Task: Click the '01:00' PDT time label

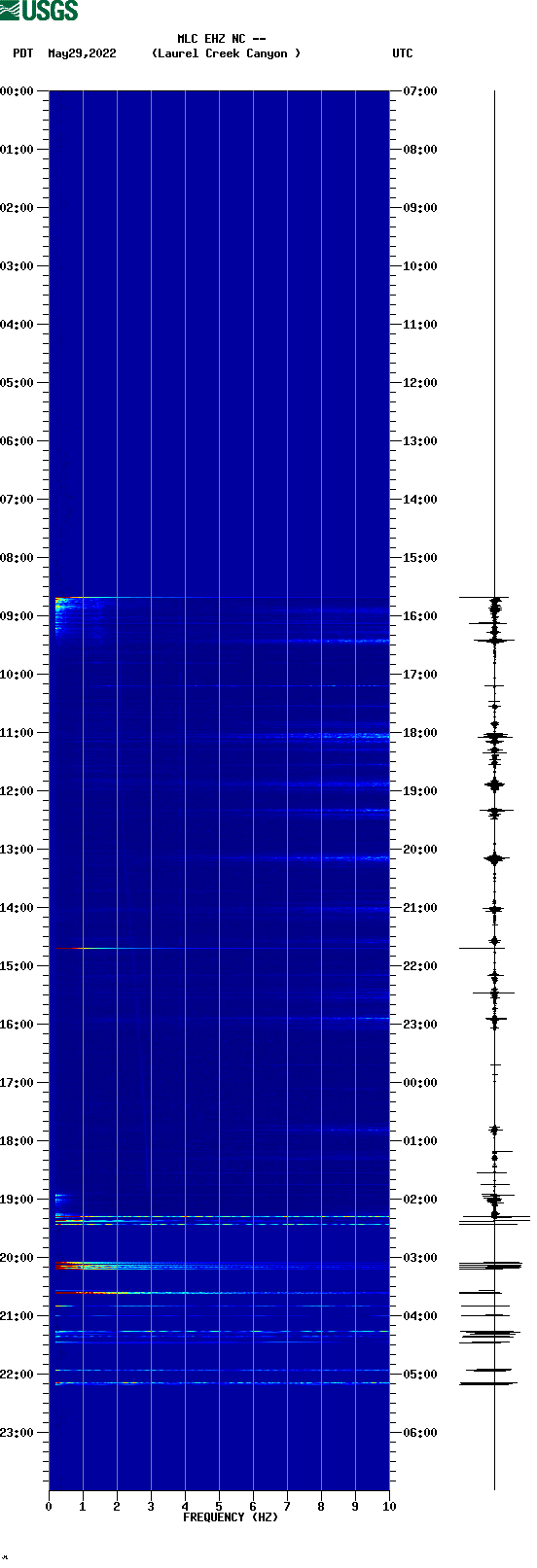Action: tap(18, 150)
